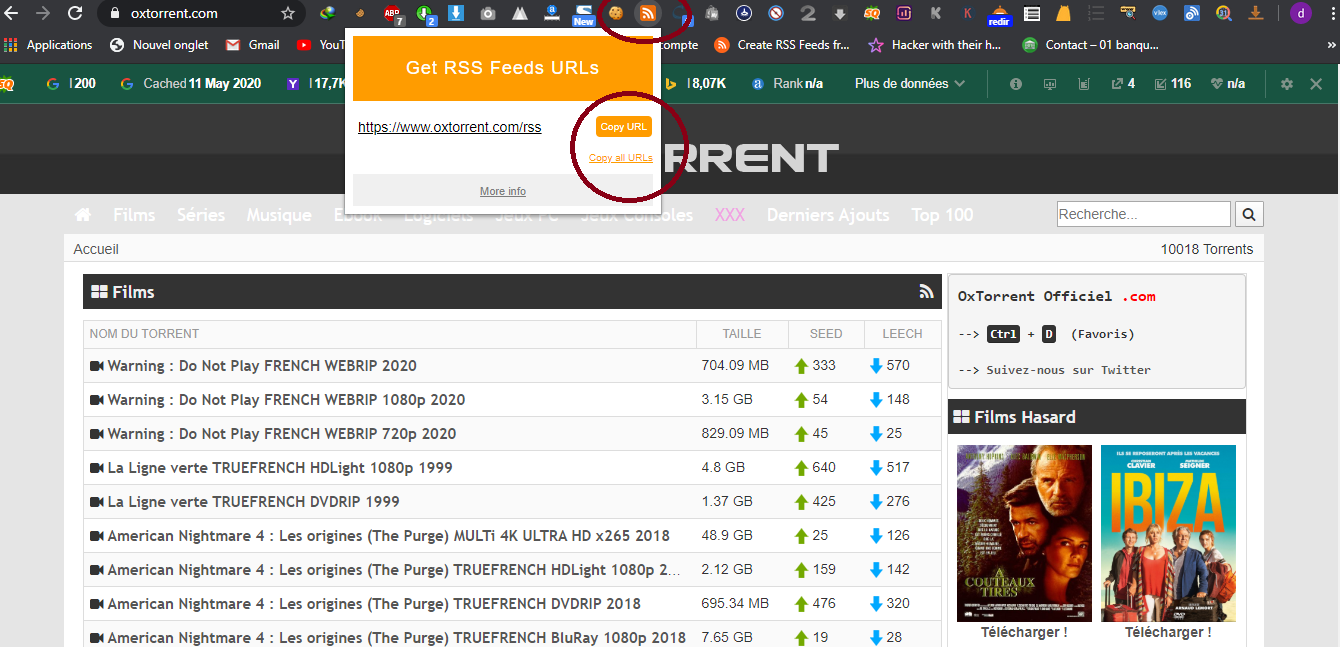
Task: Open the Create RSS Feeds bookmark
Action: tap(782, 45)
